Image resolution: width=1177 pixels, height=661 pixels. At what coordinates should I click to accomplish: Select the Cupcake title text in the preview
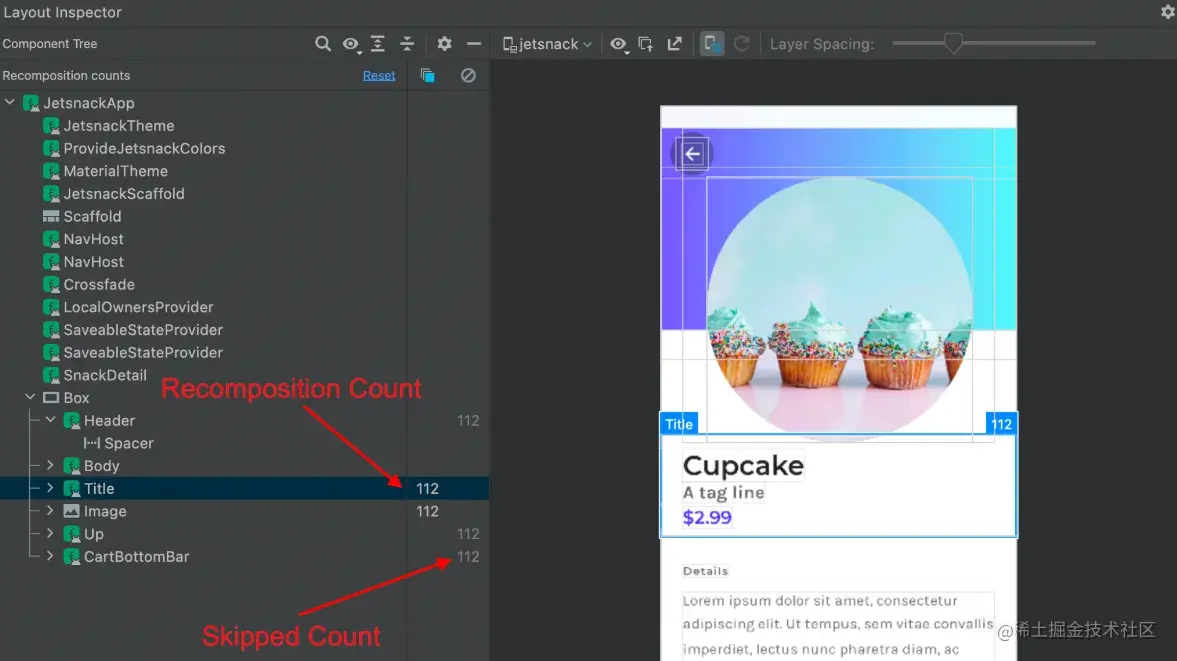(743, 465)
